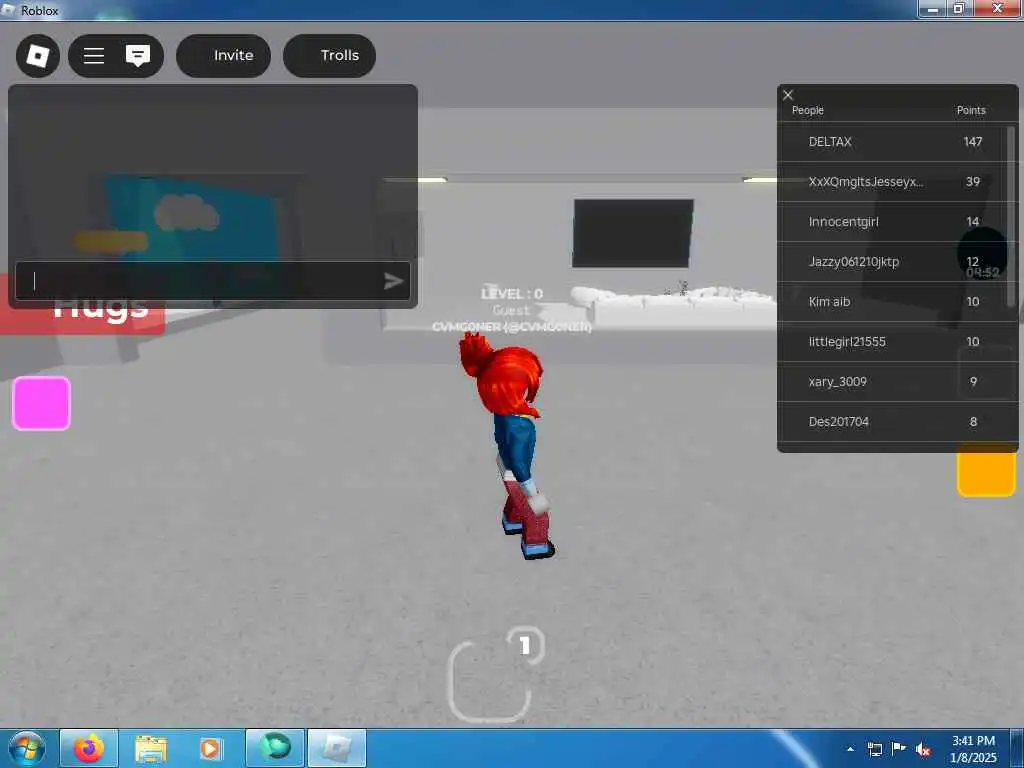This screenshot has width=1024, height=768.
Task: Select player littlegirl21555 in leaderboard
Action: click(893, 342)
